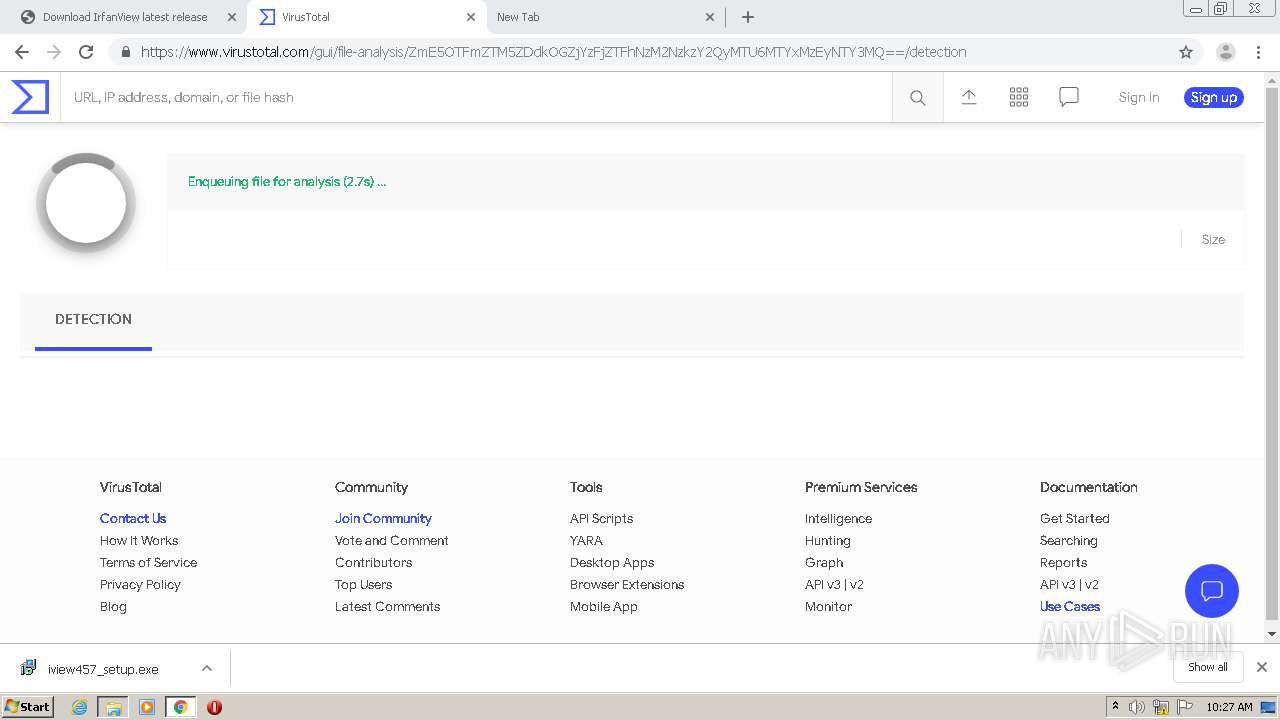Viewport: 1280px width, 720px height.
Task: Open the Latest Comments link
Action: pyautogui.click(x=387, y=606)
